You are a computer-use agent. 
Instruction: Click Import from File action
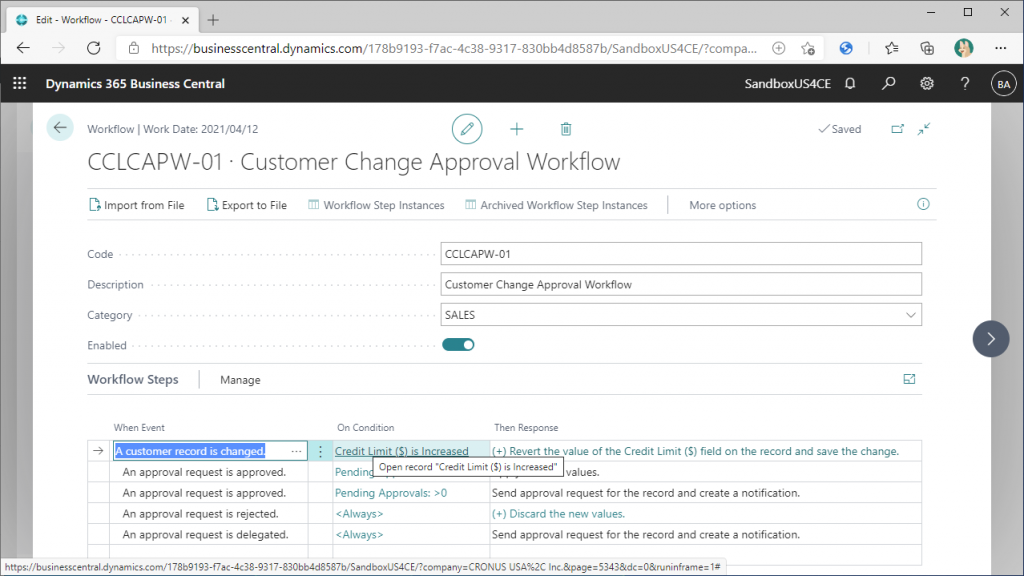(x=136, y=205)
